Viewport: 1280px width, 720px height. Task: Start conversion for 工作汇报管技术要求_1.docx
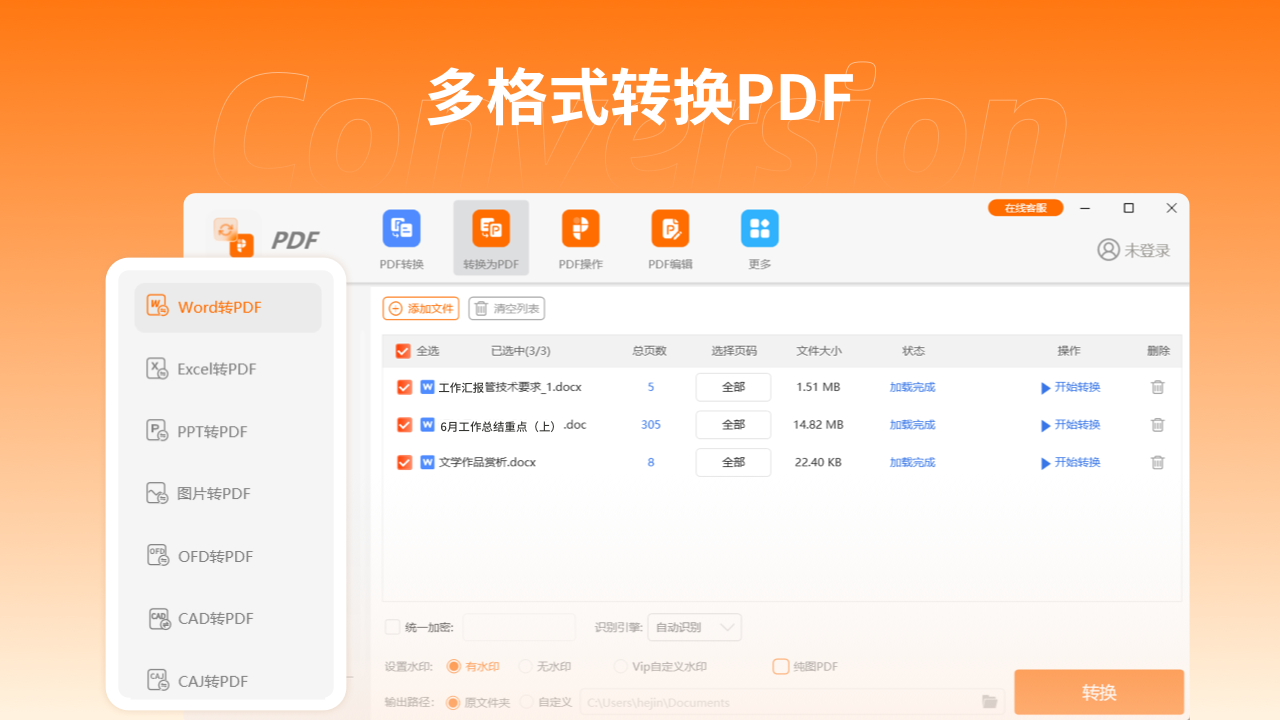1070,387
